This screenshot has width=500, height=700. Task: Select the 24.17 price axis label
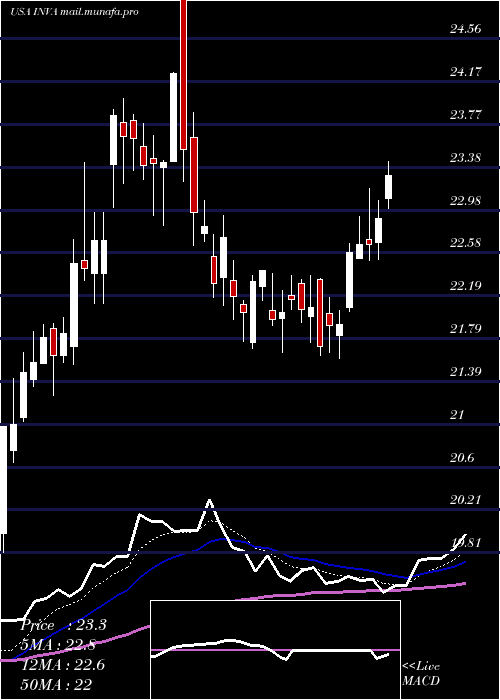tap(465, 72)
